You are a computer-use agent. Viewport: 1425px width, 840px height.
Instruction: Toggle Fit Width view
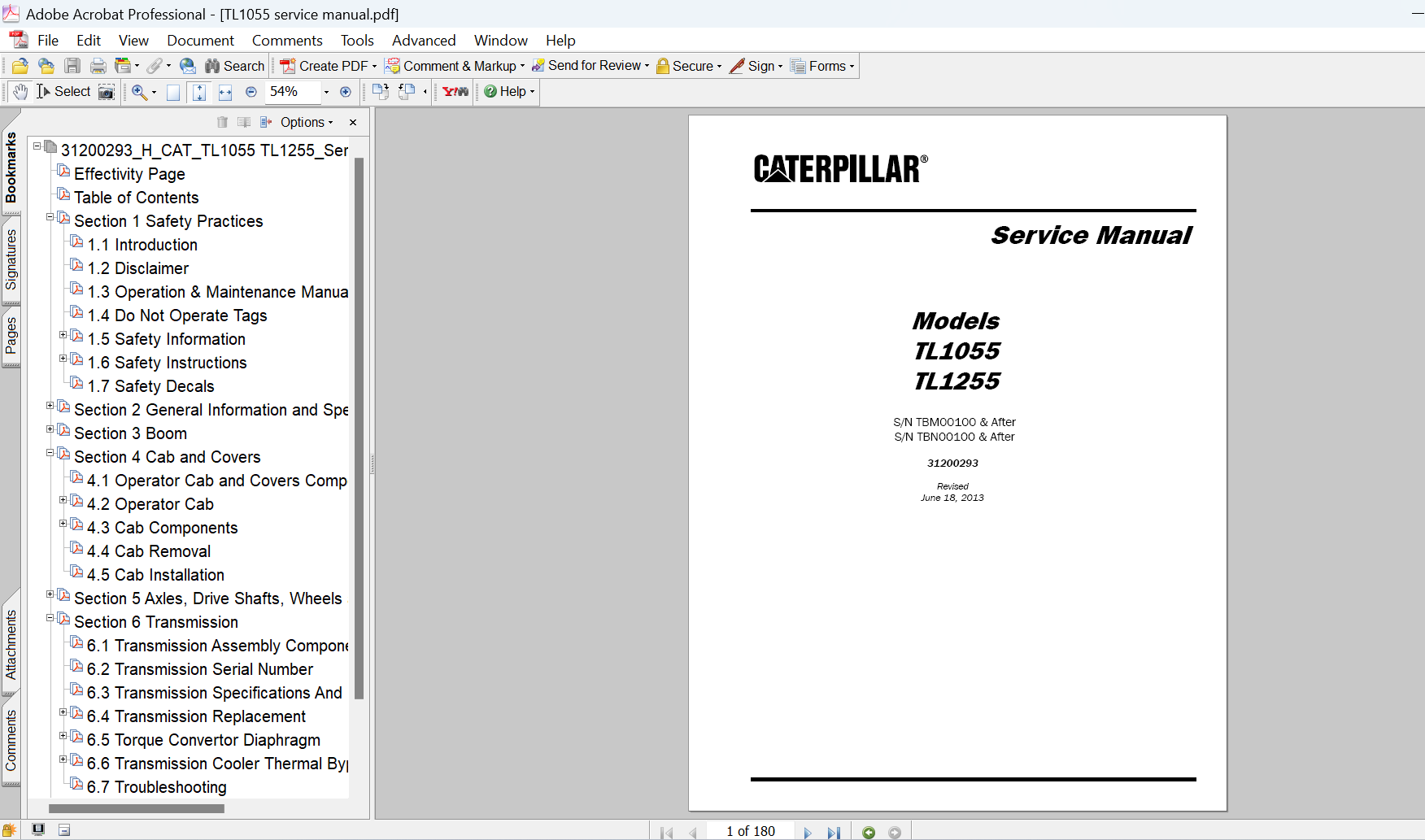point(225,92)
